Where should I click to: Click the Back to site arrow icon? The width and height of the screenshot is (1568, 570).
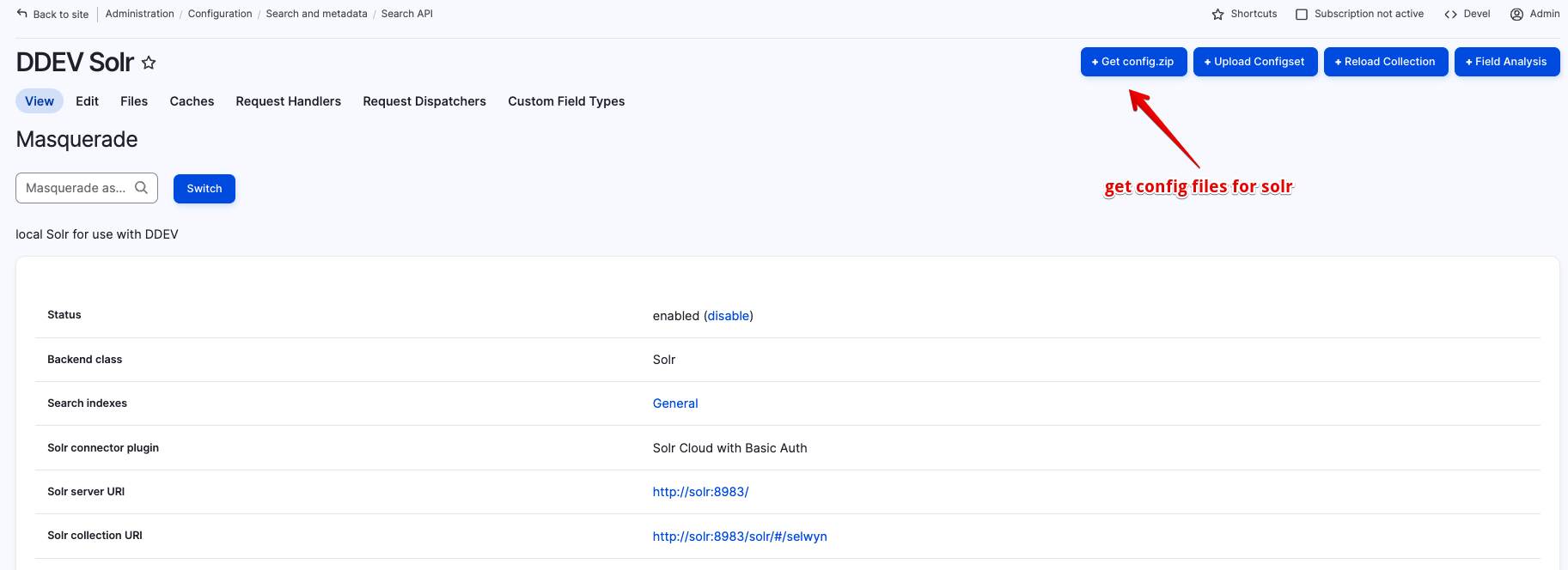tap(22, 14)
